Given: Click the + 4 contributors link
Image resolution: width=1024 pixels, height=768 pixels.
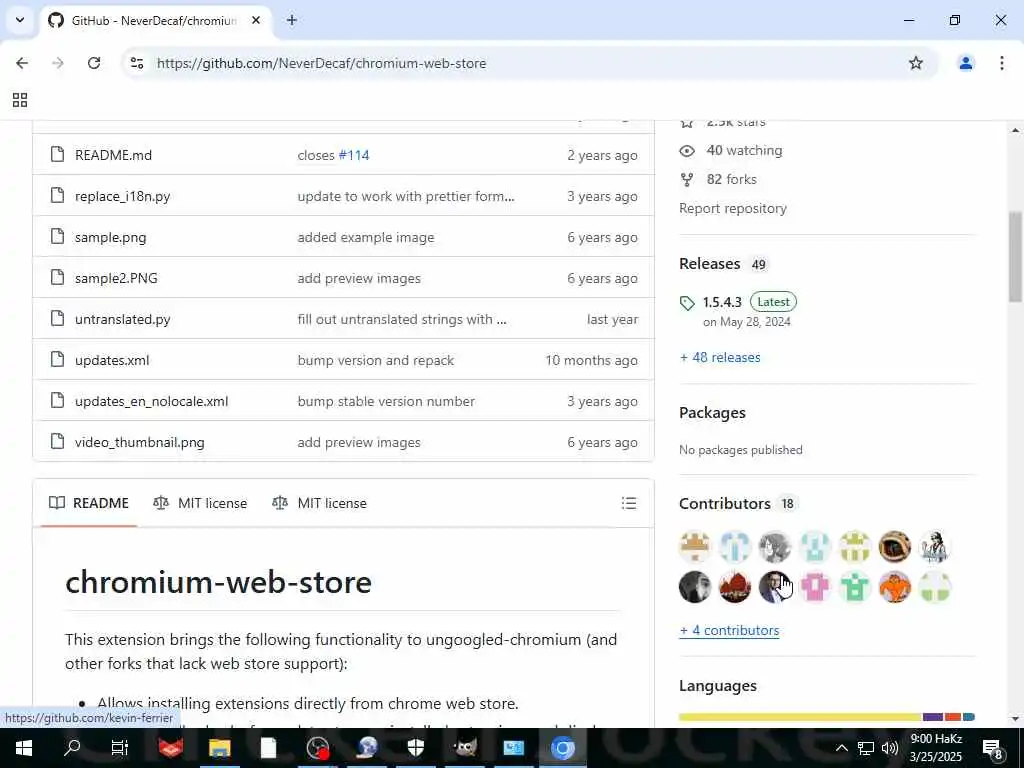Looking at the screenshot, I should [729, 630].
